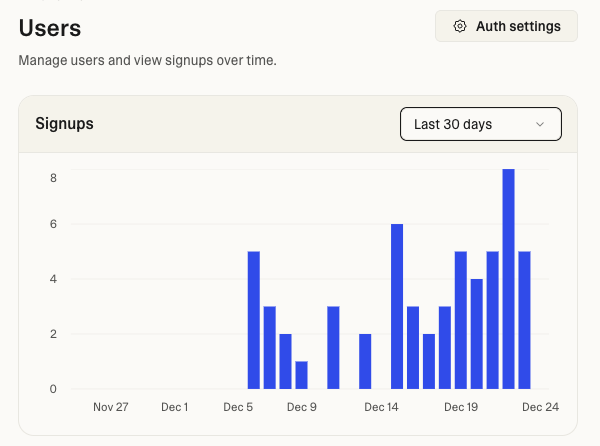
Task: Click the gear icon in Auth settings
Action: [460, 26]
